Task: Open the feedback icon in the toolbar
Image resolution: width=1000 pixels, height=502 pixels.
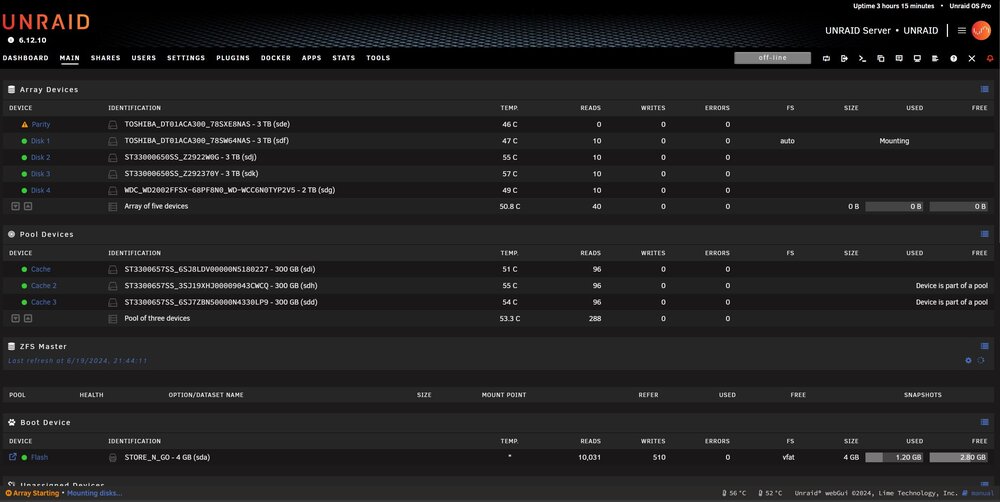Action: [899, 58]
